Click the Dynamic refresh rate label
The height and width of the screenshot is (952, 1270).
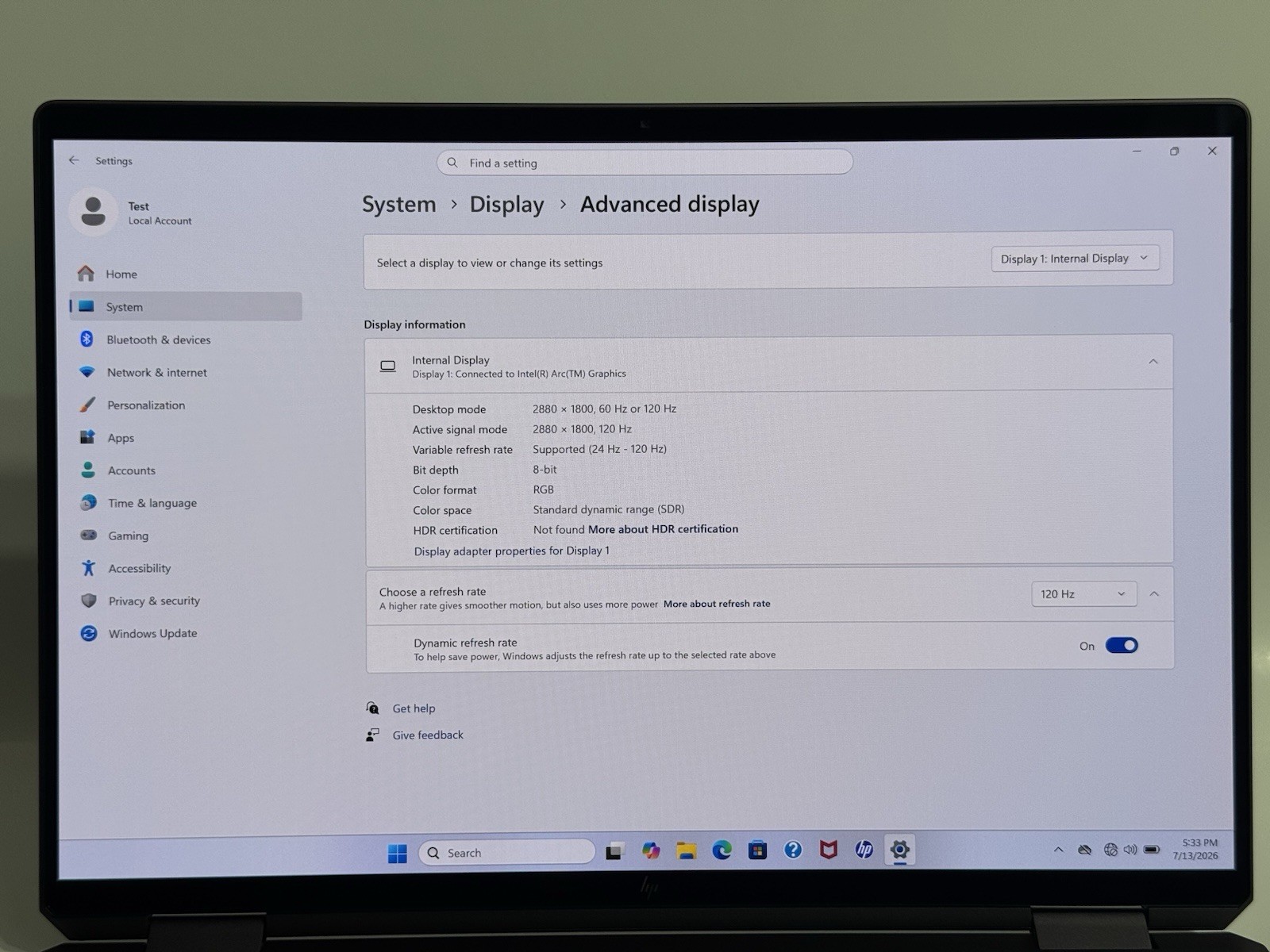(465, 643)
